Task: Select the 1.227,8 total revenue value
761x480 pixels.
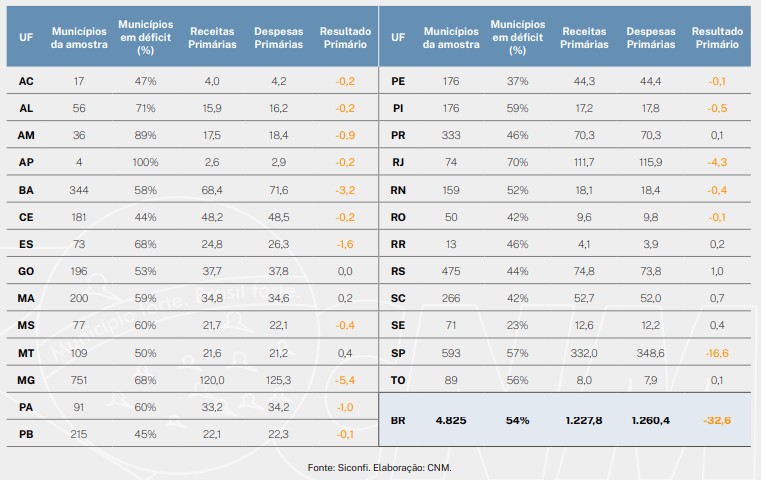Action: pyautogui.click(x=584, y=421)
